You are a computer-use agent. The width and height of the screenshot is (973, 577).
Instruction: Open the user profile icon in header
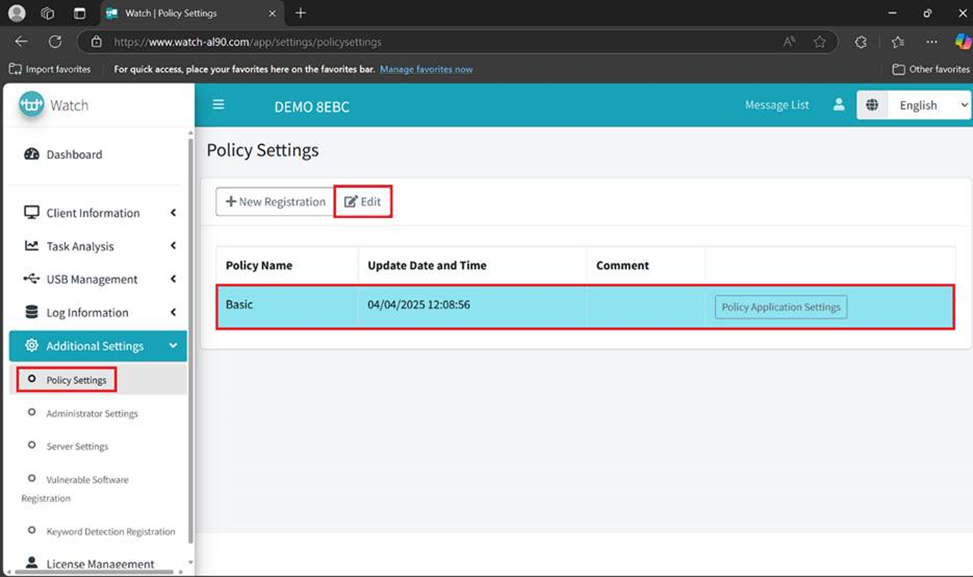[x=839, y=105]
